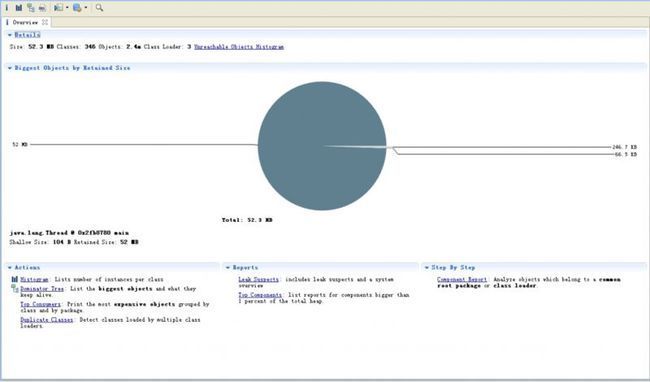The width and height of the screenshot is (650, 382).
Task: Click the histogram icon in Actions section
Action: click(15, 279)
